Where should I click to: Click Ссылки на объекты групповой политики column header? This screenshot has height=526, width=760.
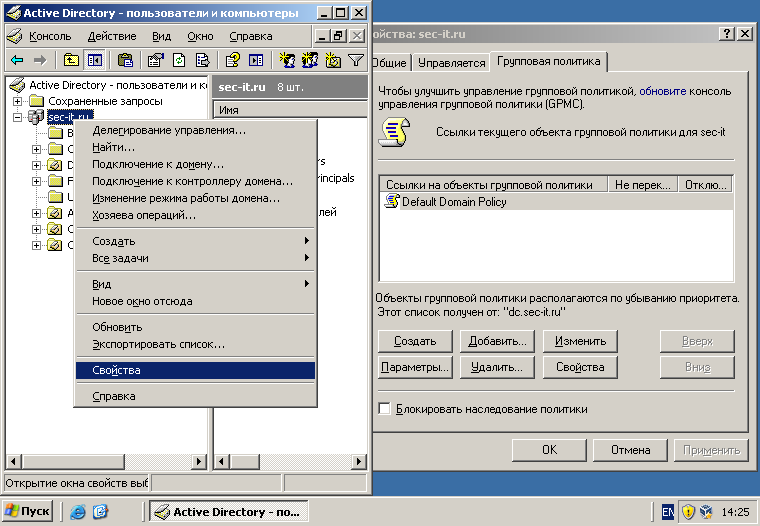pyautogui.click(x=493, y=185)
